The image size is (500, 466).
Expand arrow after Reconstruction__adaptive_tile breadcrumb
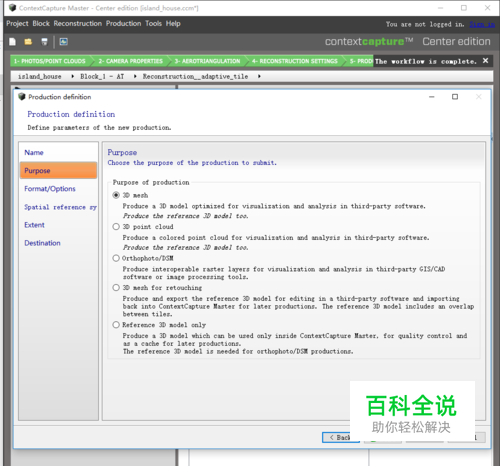tap(259, 77)
